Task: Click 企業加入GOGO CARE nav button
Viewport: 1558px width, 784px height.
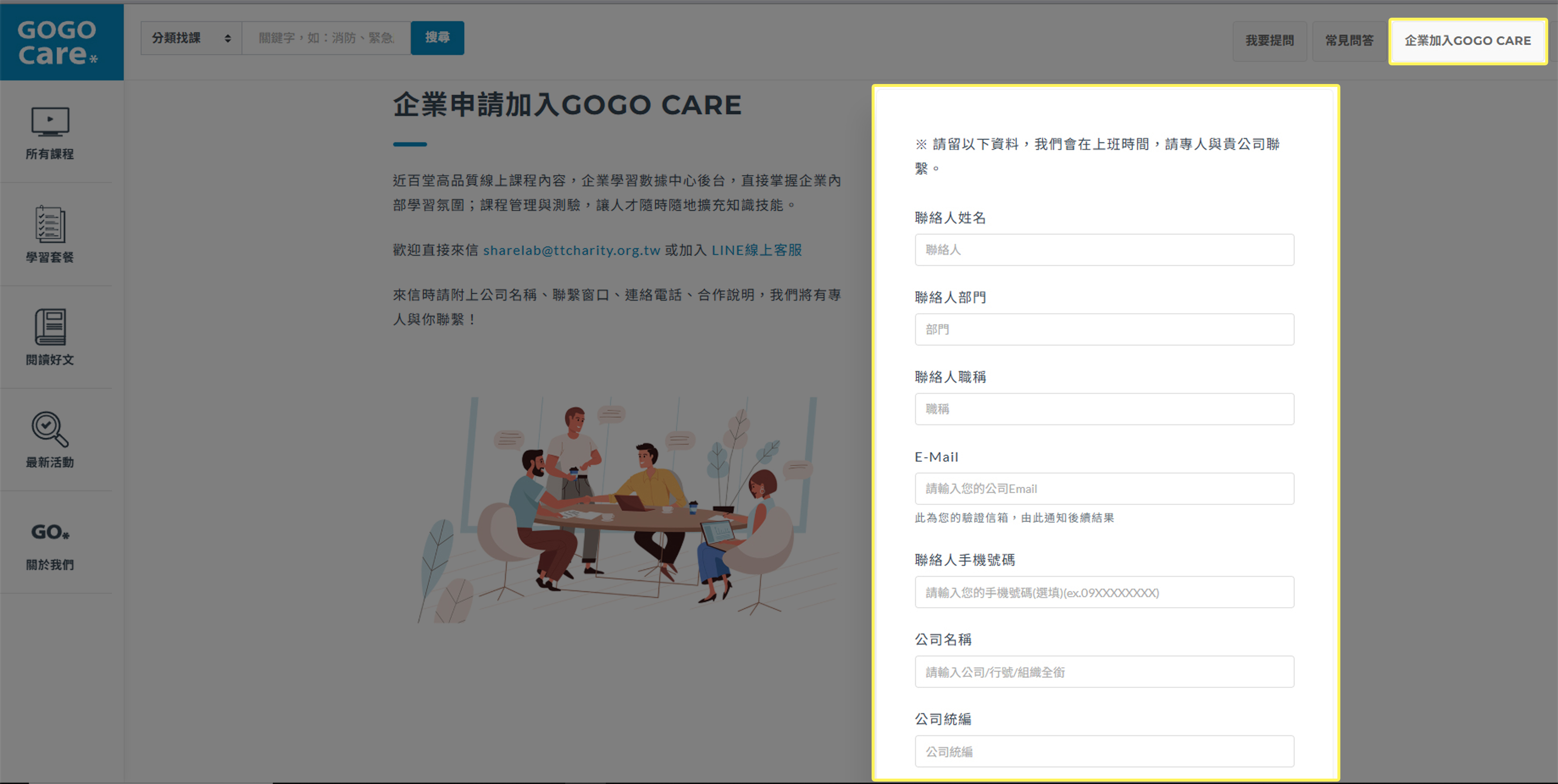Action: (x=1468, y=40)
